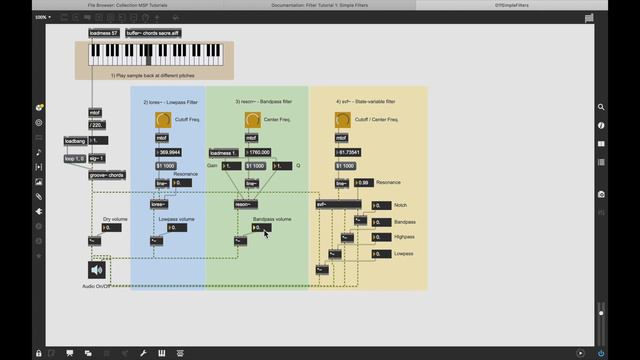Screen dimensions: 640x360
Task: Click the left-arrow icon in left toolbar
Action: (x=39, y=211)
